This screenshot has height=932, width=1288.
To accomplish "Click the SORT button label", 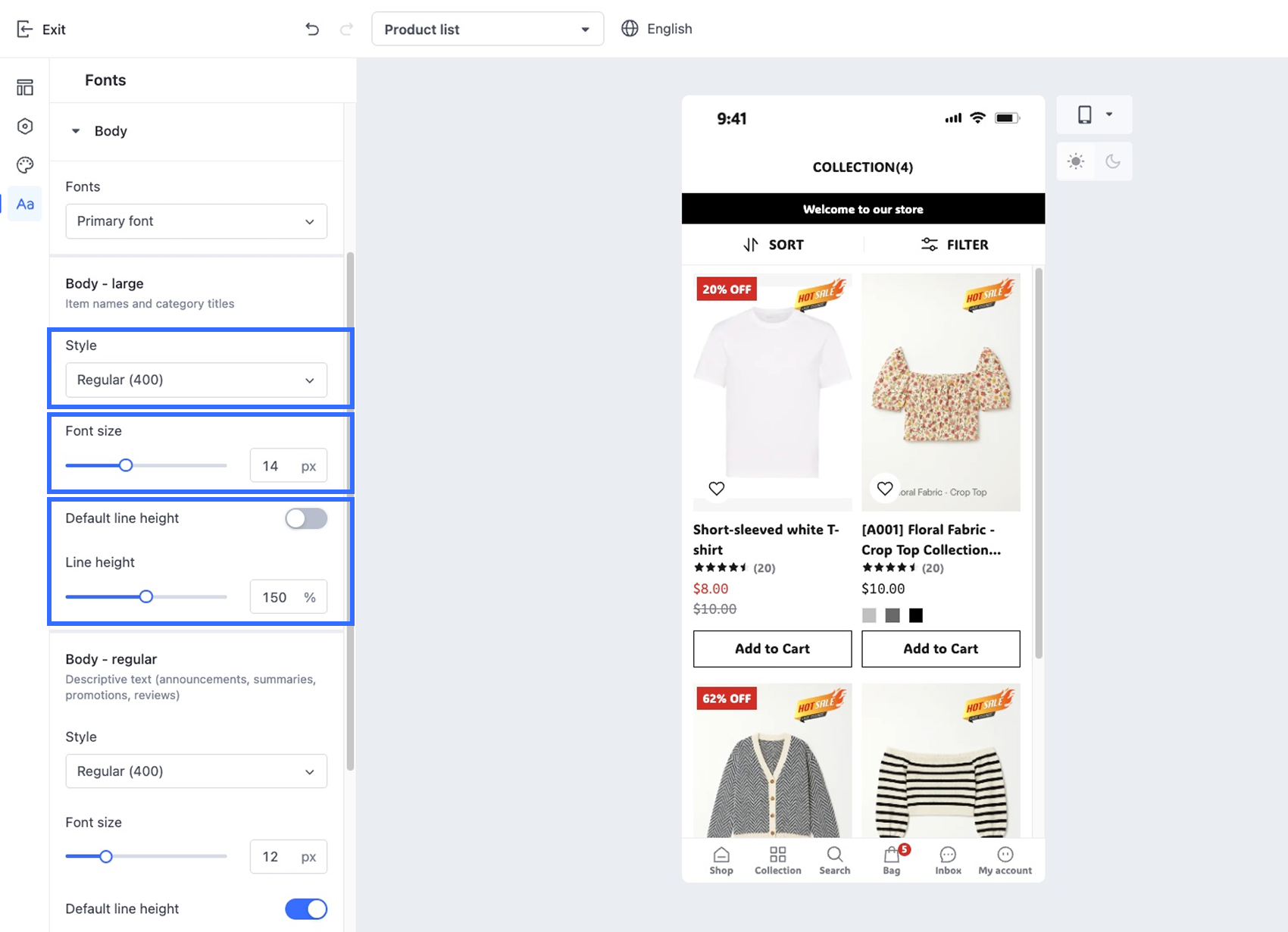I will (786, 245).
